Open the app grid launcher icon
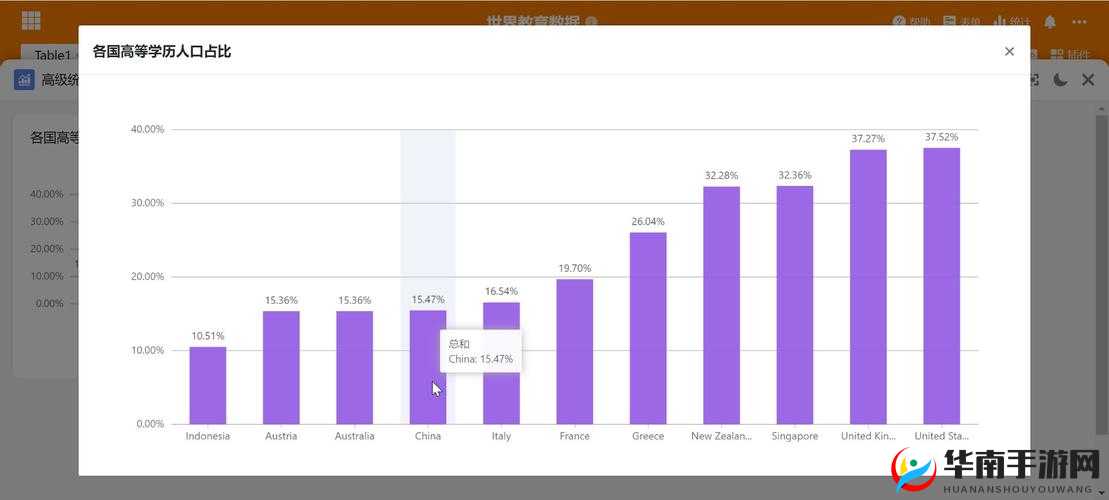The image size is (1109, 500). click(x=31, y=21)
